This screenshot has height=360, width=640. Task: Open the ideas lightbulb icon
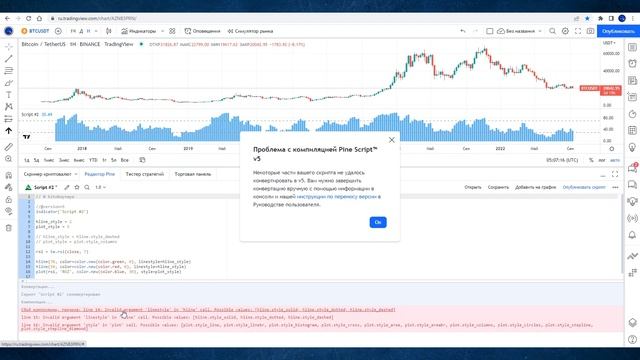point(632,147)
